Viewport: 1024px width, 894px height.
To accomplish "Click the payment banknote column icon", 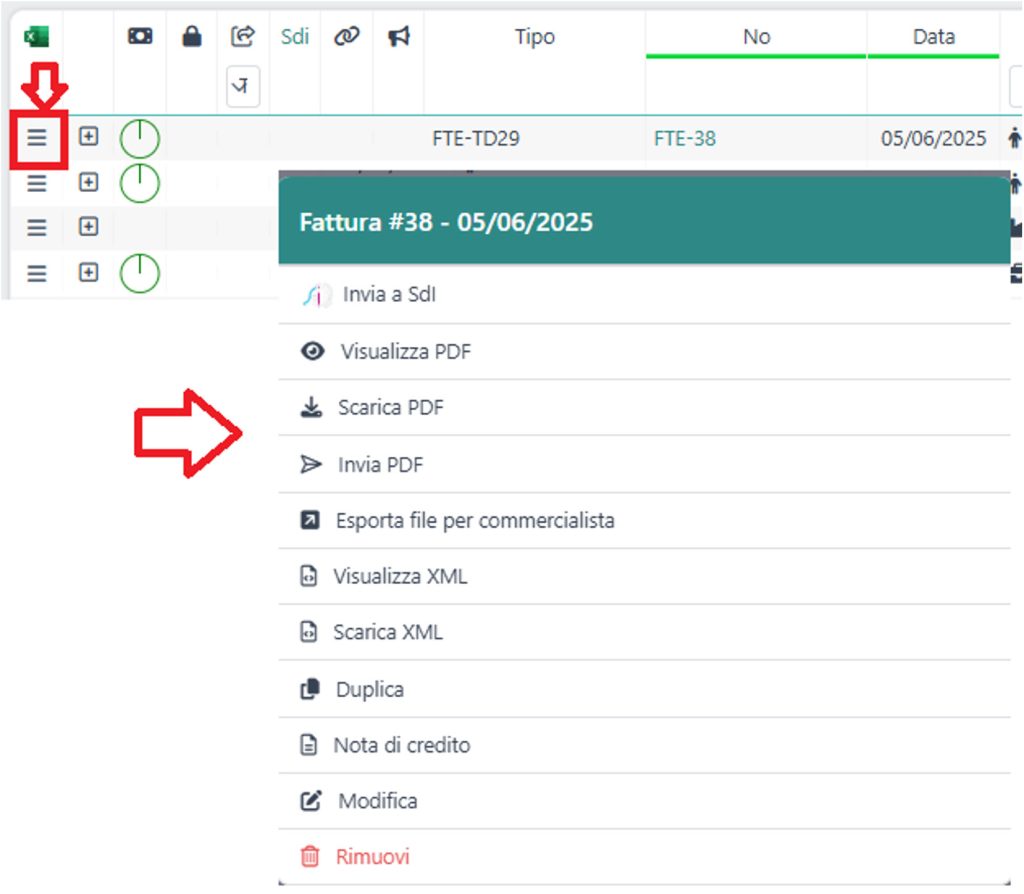I will tap(140, 37).
